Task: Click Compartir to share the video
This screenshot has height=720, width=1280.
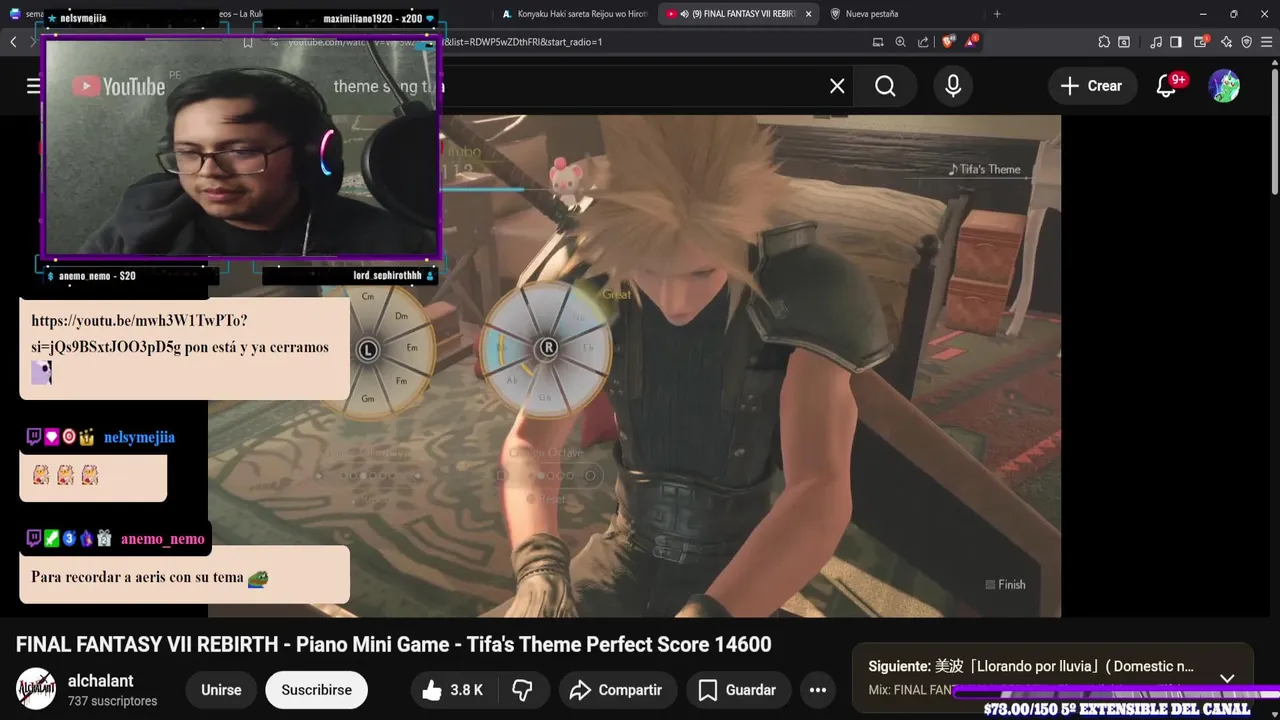Action: [x=616, y=690]
